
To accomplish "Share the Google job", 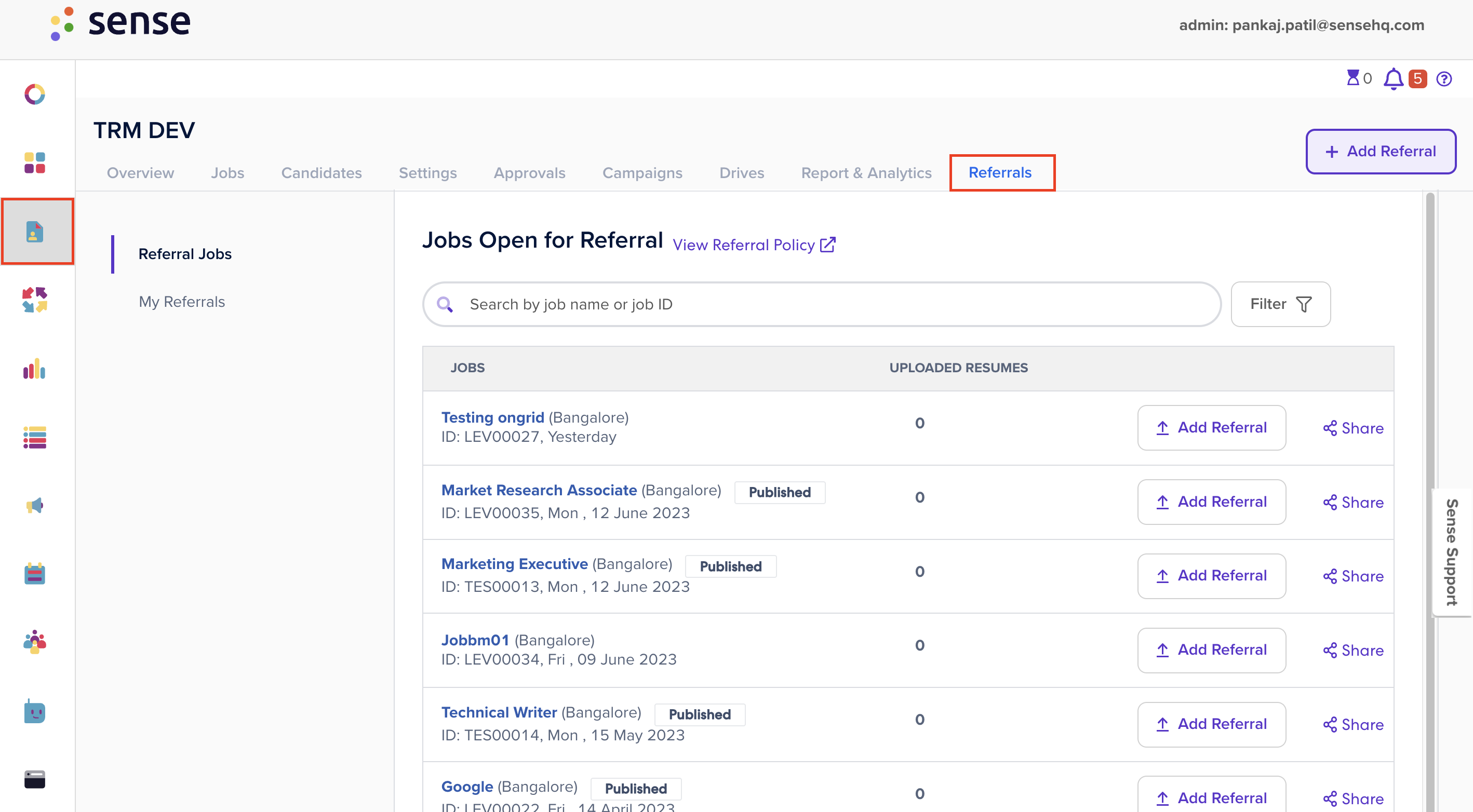I will [1353, 799].
